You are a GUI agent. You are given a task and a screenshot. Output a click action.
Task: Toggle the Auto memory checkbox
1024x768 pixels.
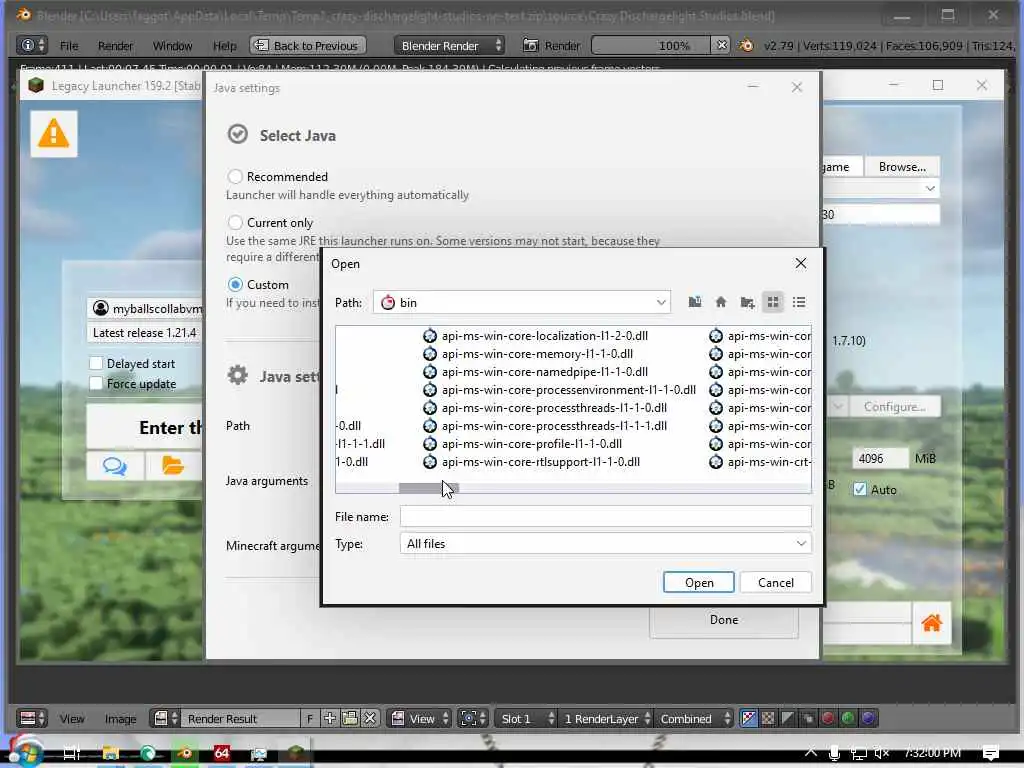click(859, 489)
